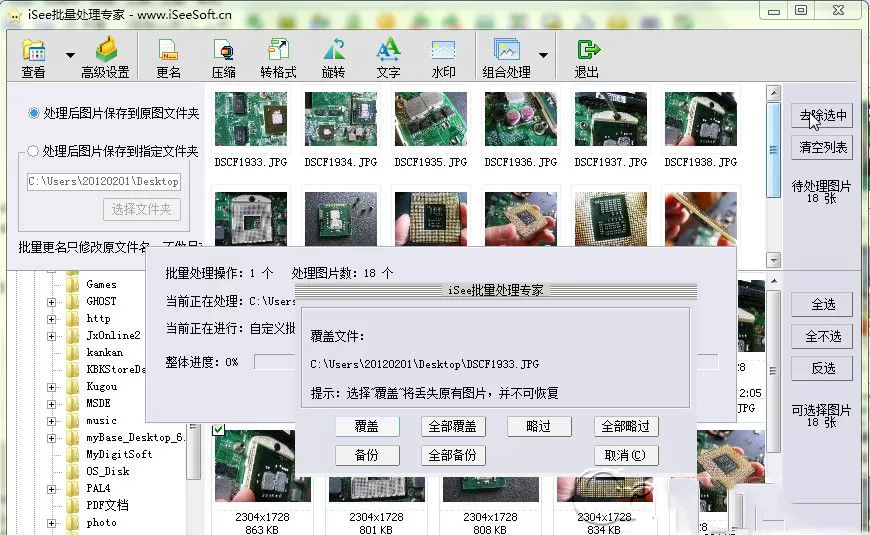Expand the music folder node
The image size is (870, 535).
52,421
